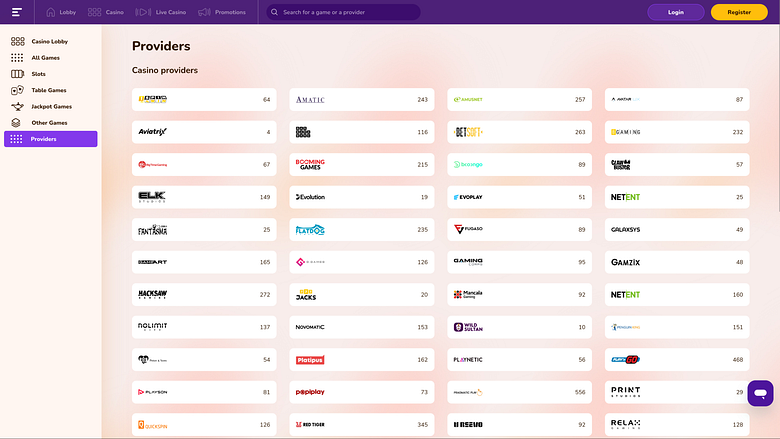The image size is (780, 439).
Task: Open Platipus provider logo
Action: click(x=310, y=359)
